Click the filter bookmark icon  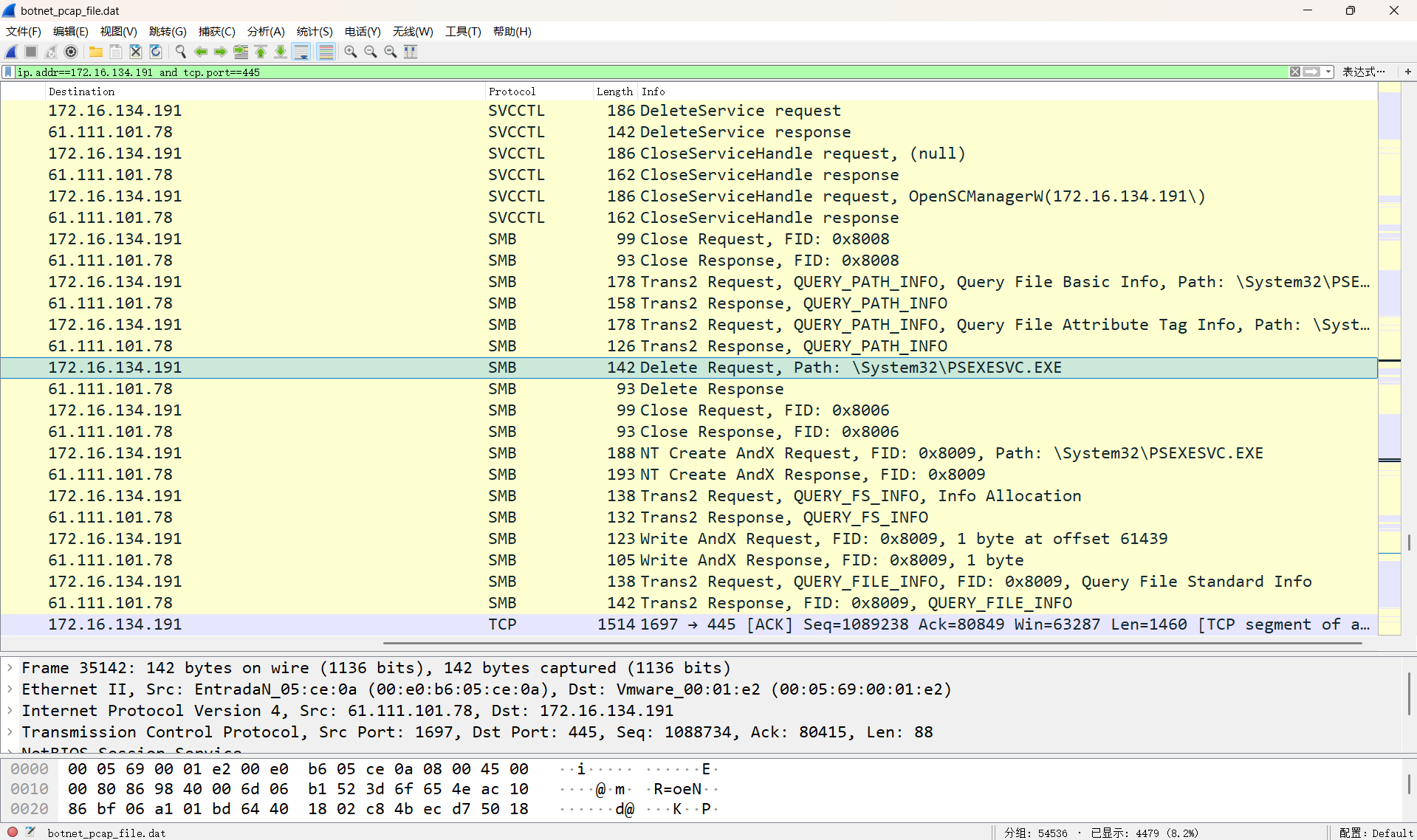click(x=8, y=72)
